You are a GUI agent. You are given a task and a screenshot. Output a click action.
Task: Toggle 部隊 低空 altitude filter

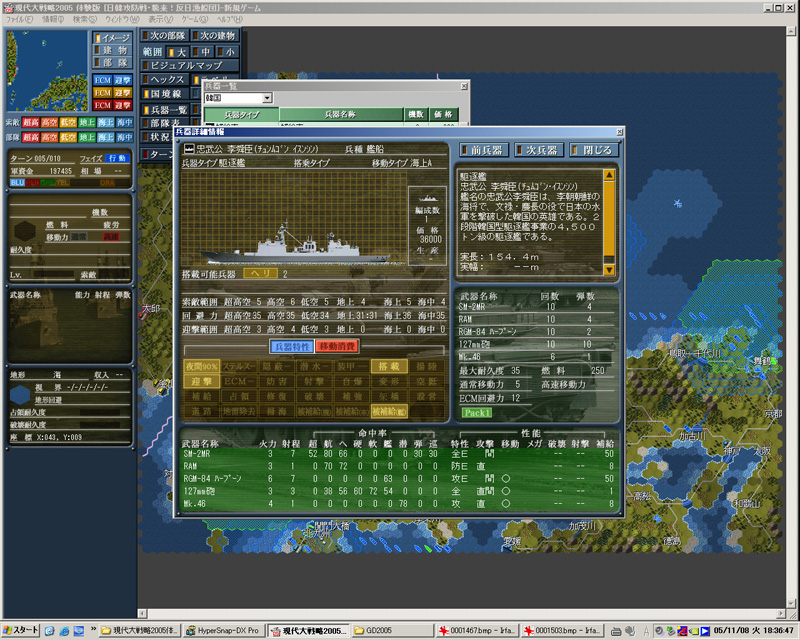point(68,137)
